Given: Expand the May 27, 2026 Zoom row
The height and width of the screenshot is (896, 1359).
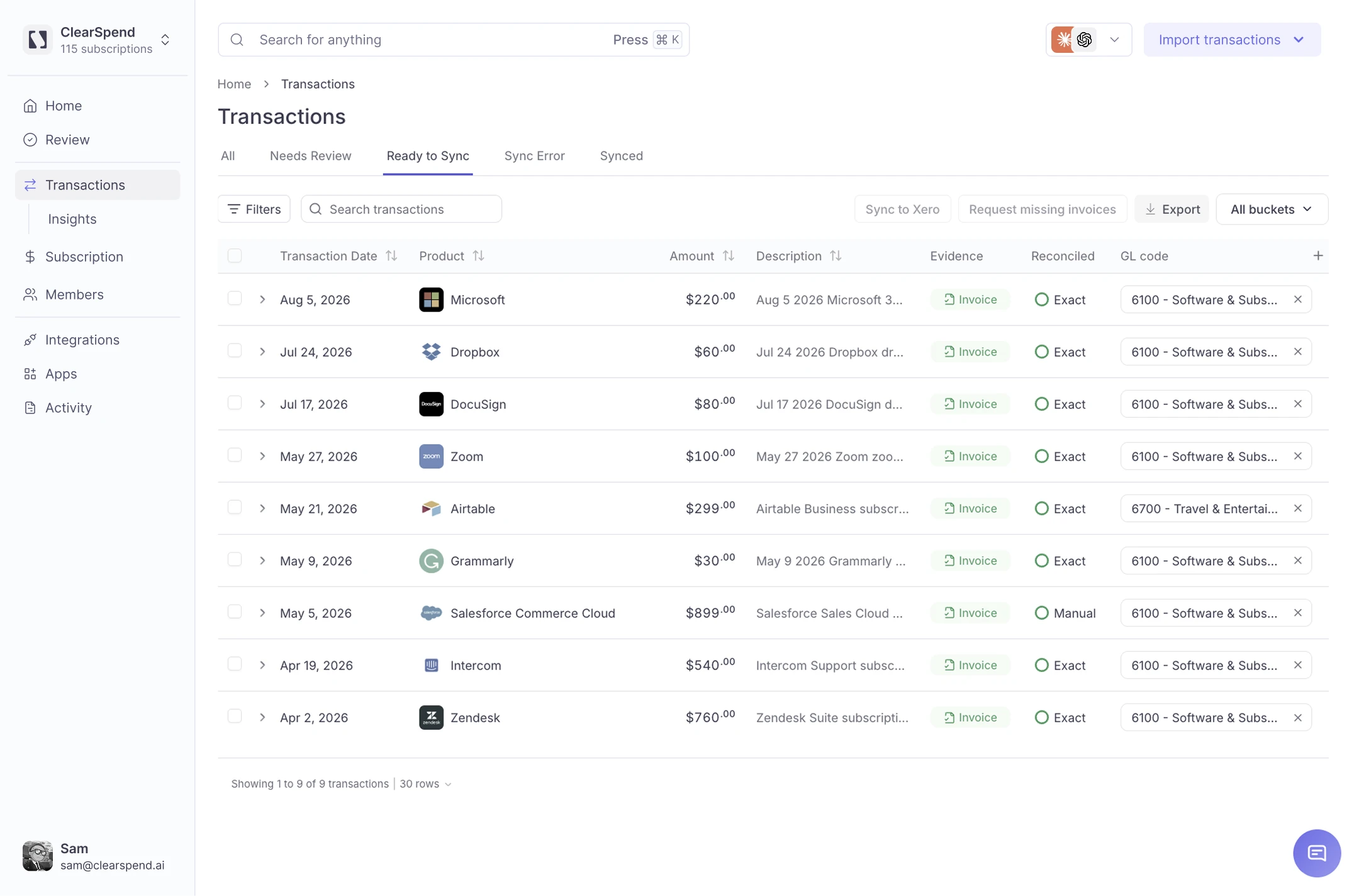Looking at the screenshot, I should 262,456.
